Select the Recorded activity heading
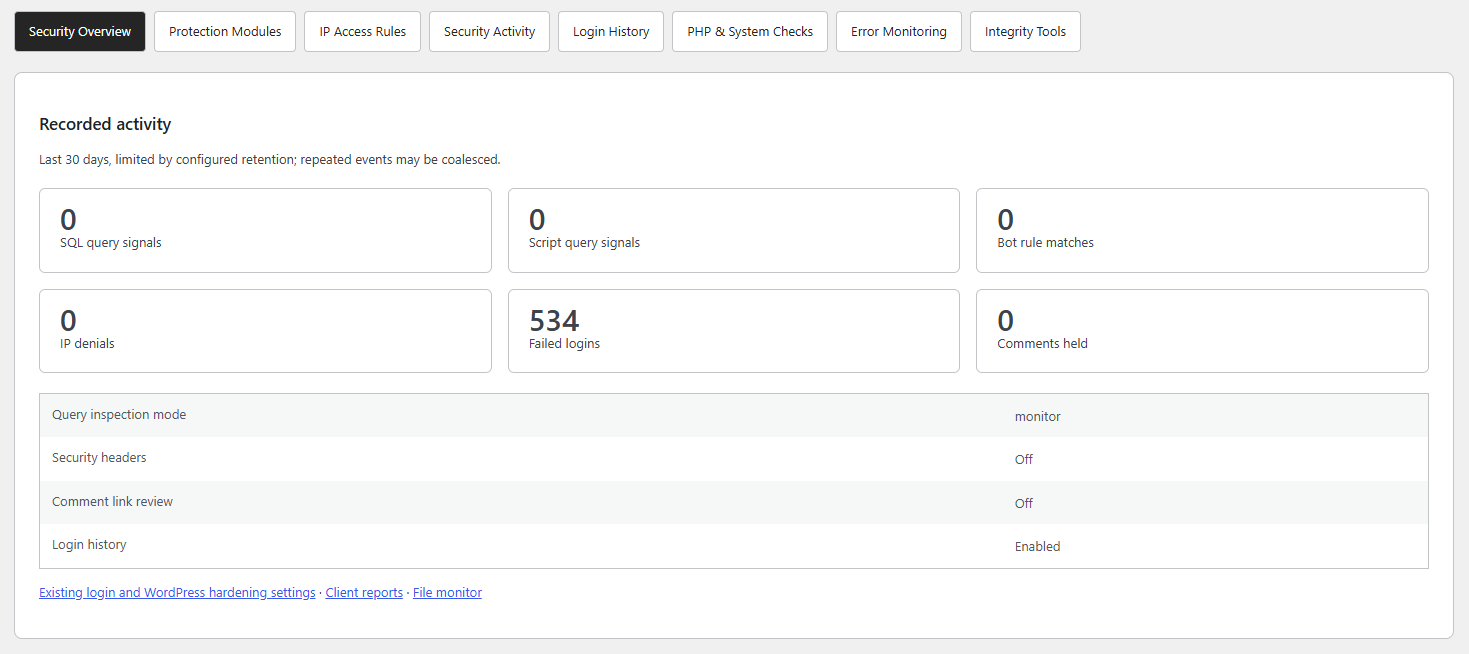This screenshot has height=654, width=1469. click(x=105, y=124)
